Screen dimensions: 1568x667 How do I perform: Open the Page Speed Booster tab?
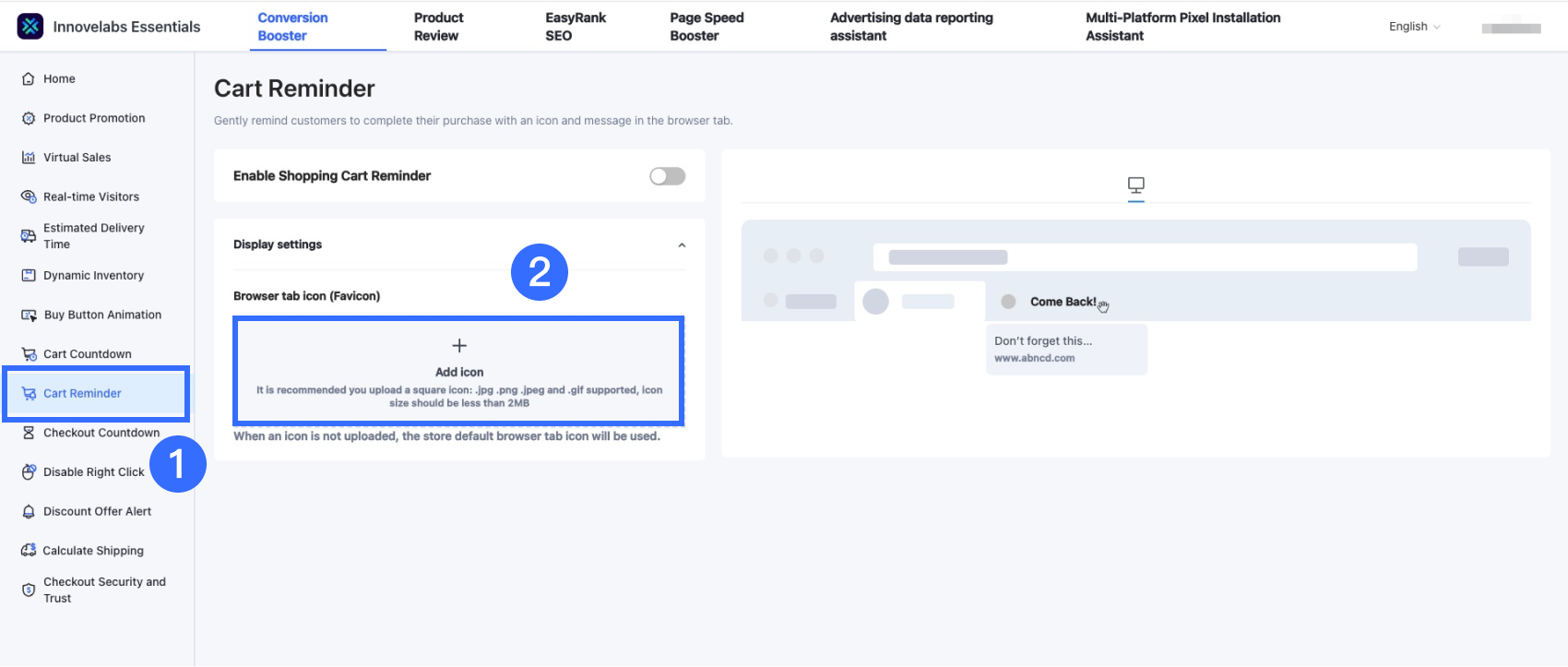pos(707,27)
